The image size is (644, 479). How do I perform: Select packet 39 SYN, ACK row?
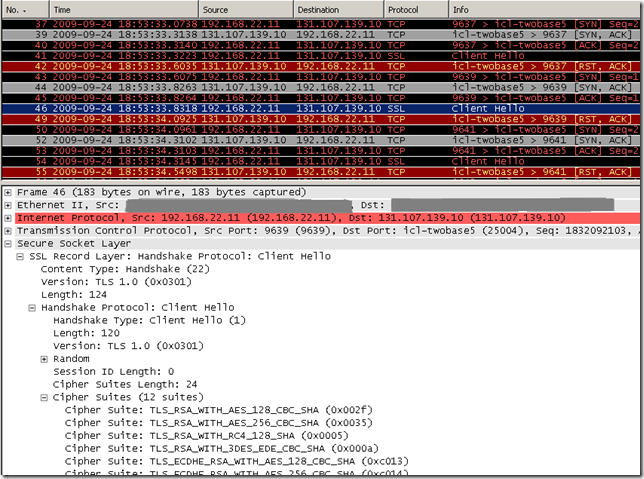[x=321, y=35]
